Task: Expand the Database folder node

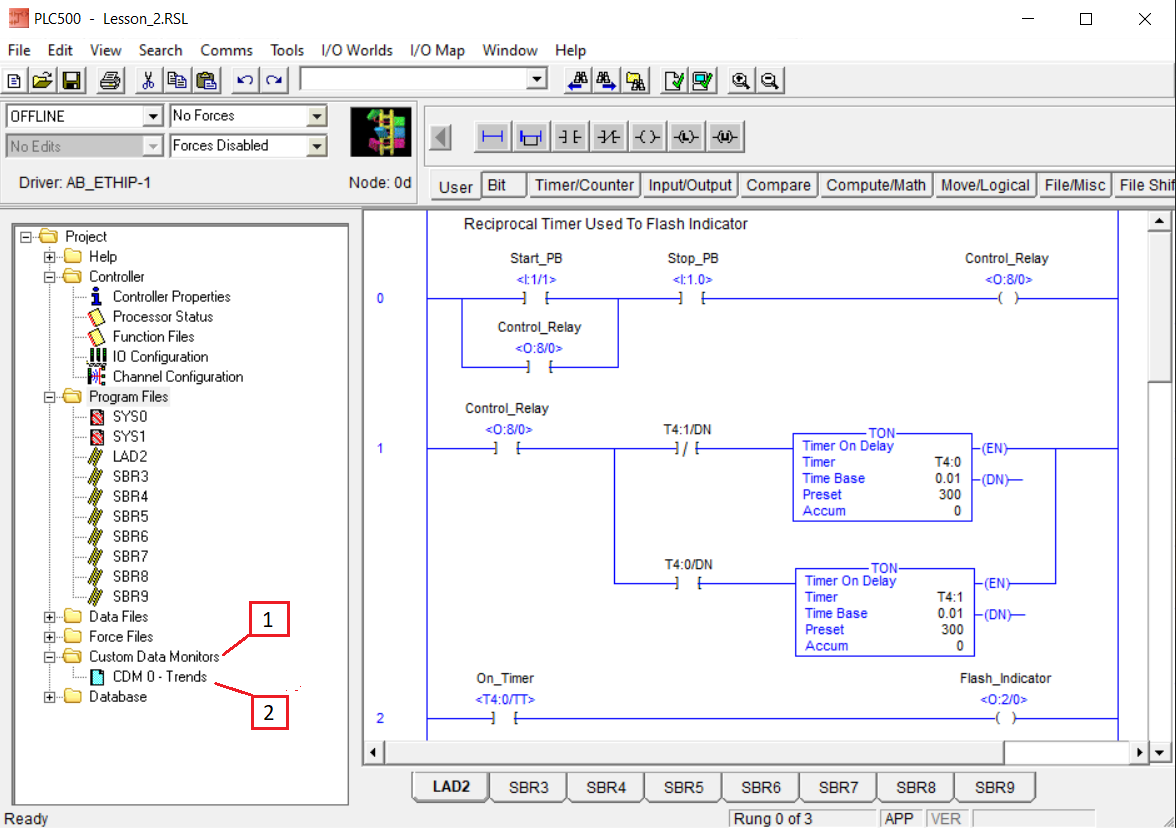Action: pyautogui.click(x=50, y=697)
